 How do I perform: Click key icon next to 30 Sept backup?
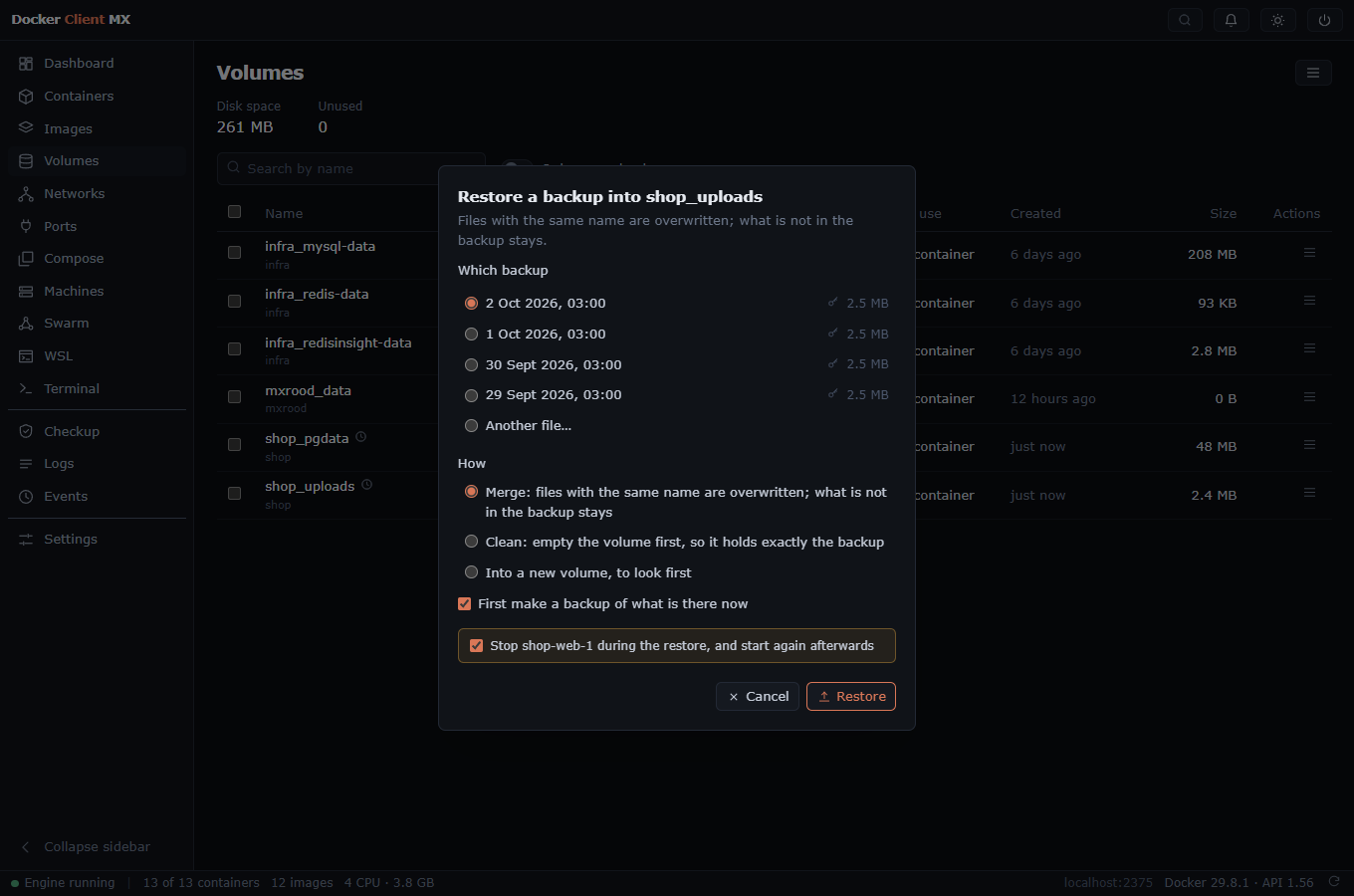coord(832,363)
